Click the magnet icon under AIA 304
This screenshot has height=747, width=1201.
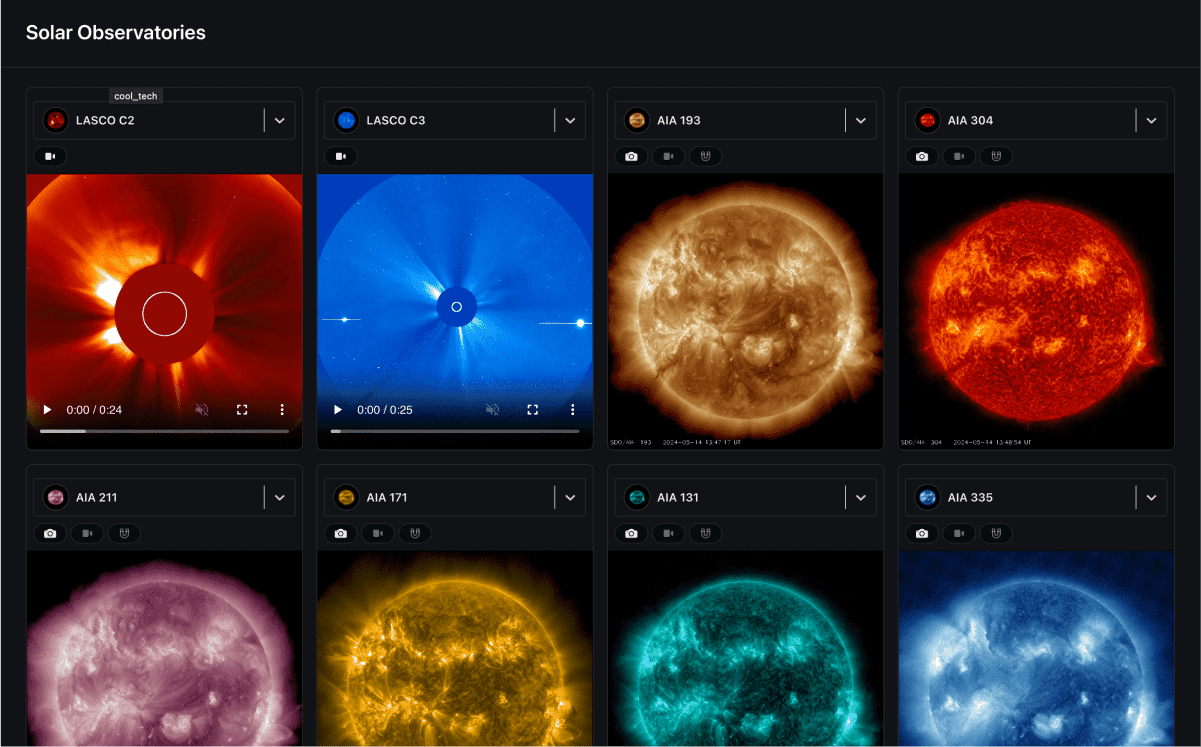tap(996, 156)
